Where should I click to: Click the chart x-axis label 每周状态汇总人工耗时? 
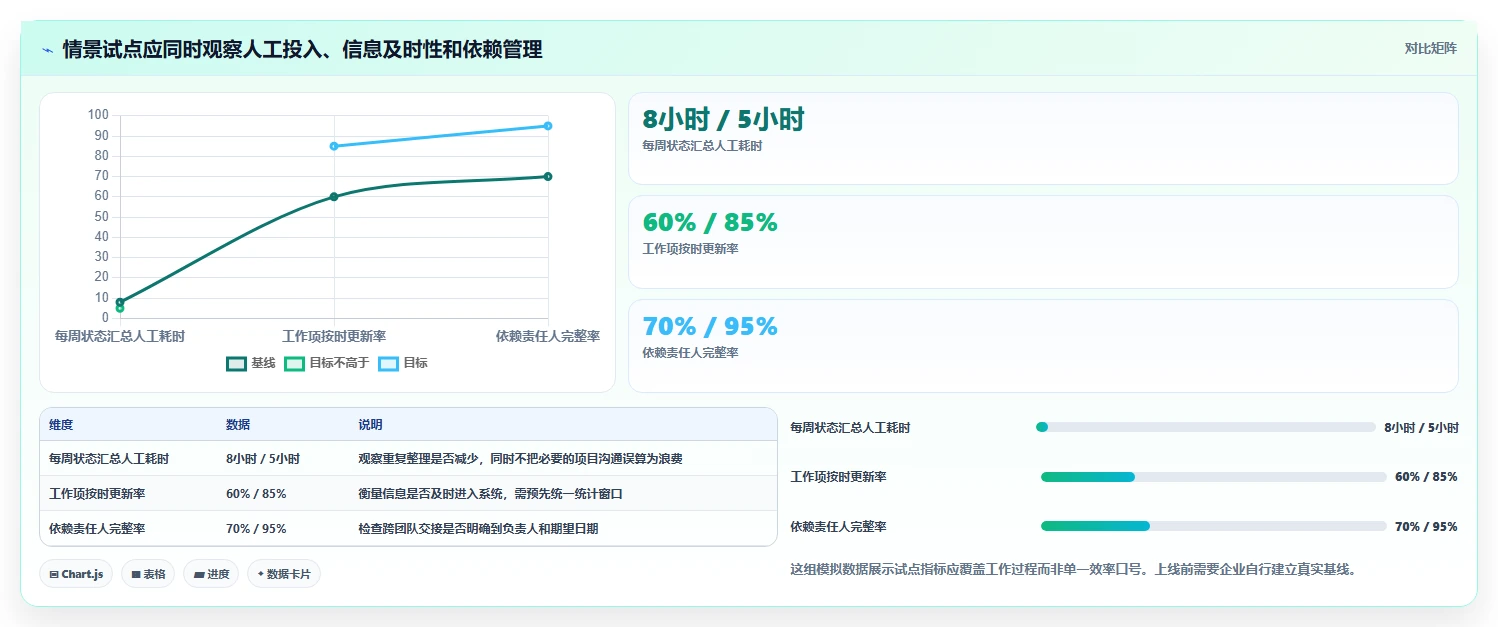(x=120, y=336)
